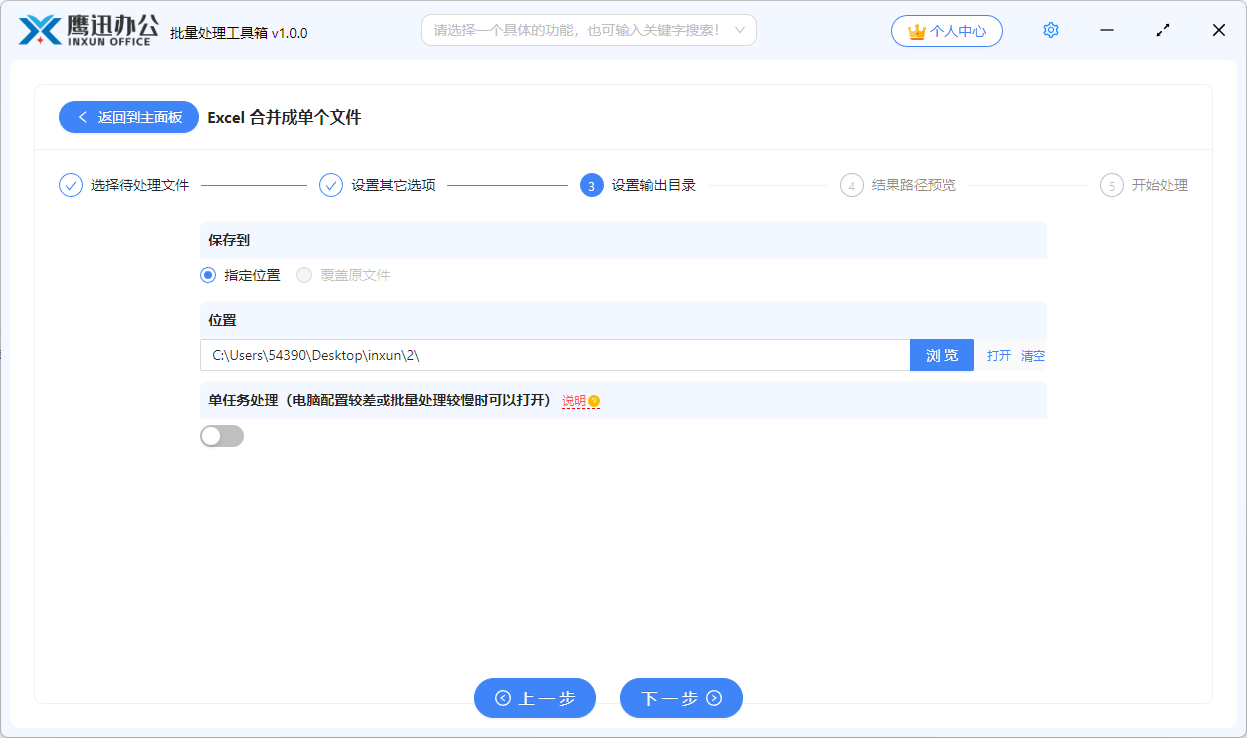
Task: Open the settings gear icon
Action: point(1050,30)
